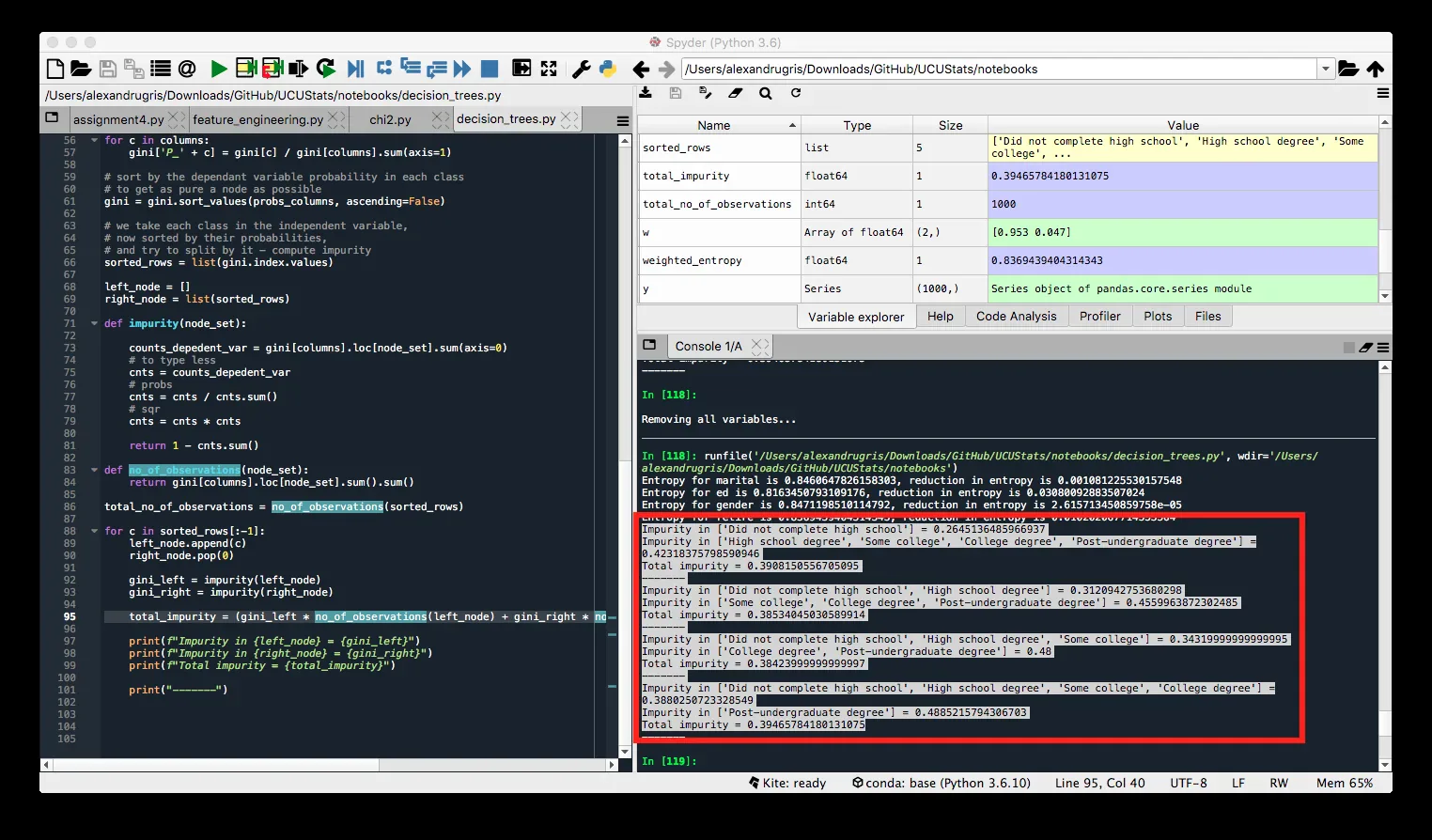
Task: Search variables with the magnifier icon
Action: (x=766, y=93)
